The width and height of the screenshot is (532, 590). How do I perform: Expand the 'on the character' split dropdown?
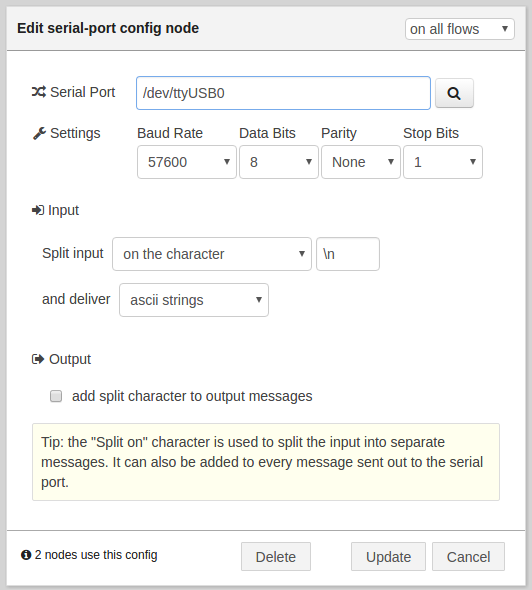coord(212,254)
